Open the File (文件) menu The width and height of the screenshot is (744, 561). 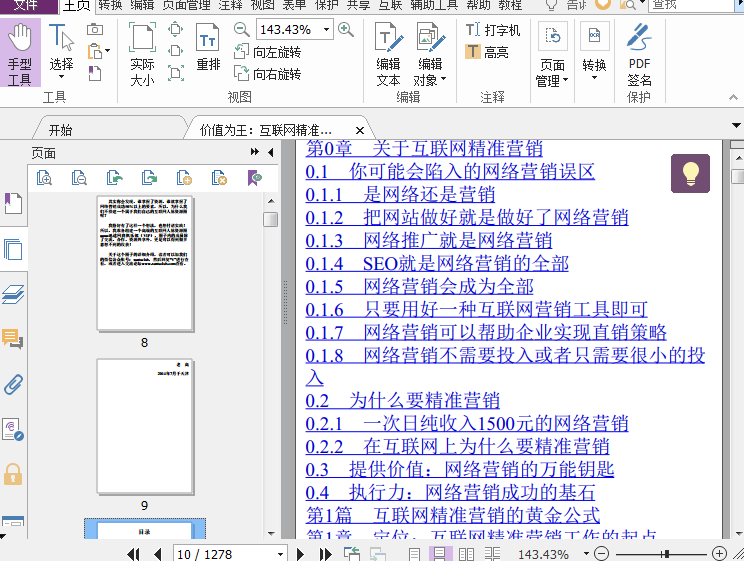pos(26,6)
